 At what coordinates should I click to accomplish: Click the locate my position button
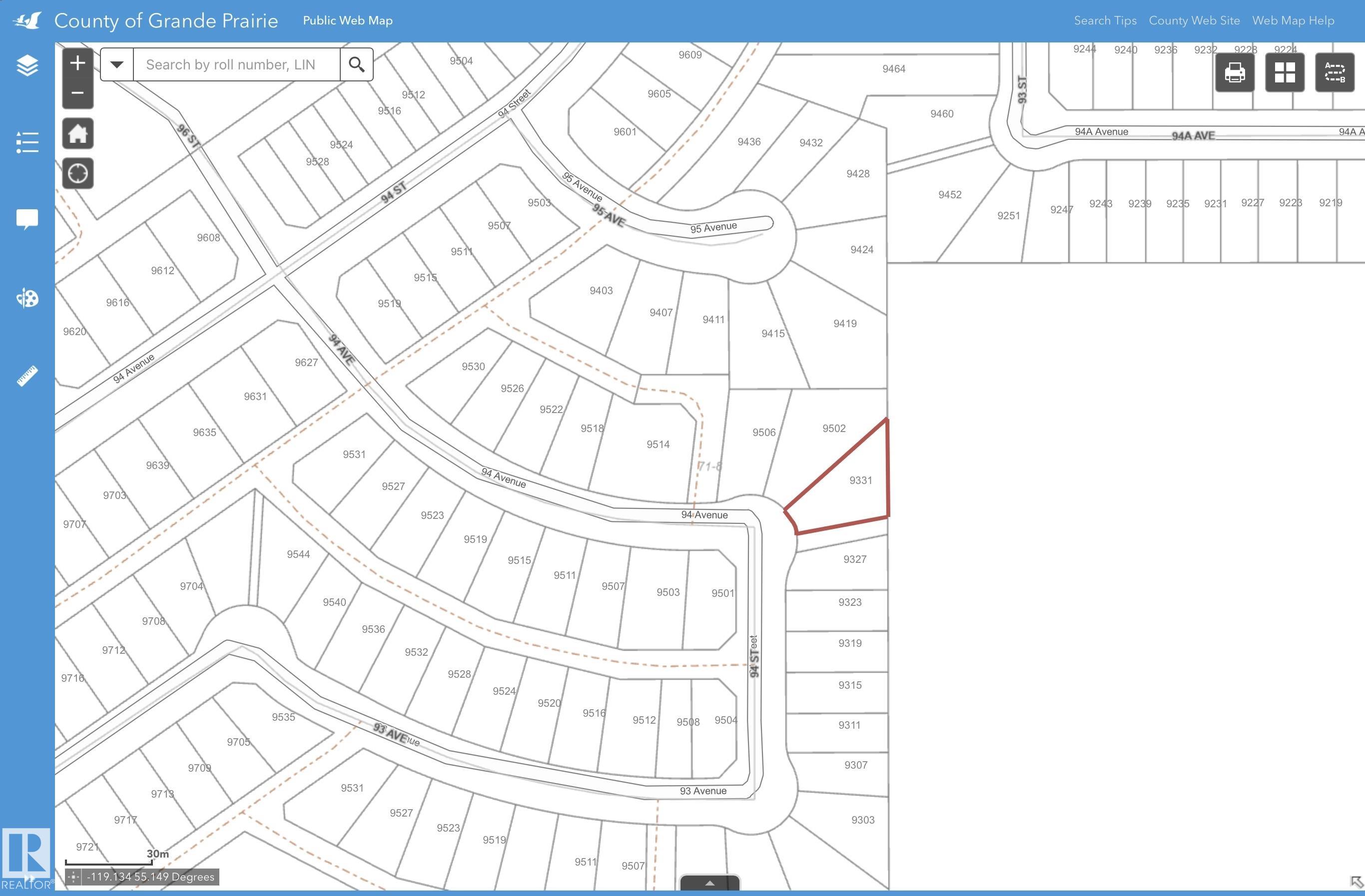(77, 173)
